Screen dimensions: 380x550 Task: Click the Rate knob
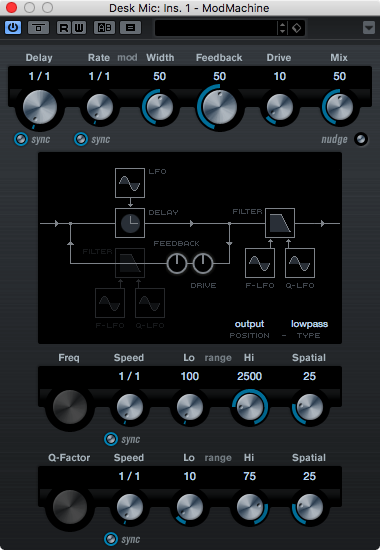[x=100, y=107]
